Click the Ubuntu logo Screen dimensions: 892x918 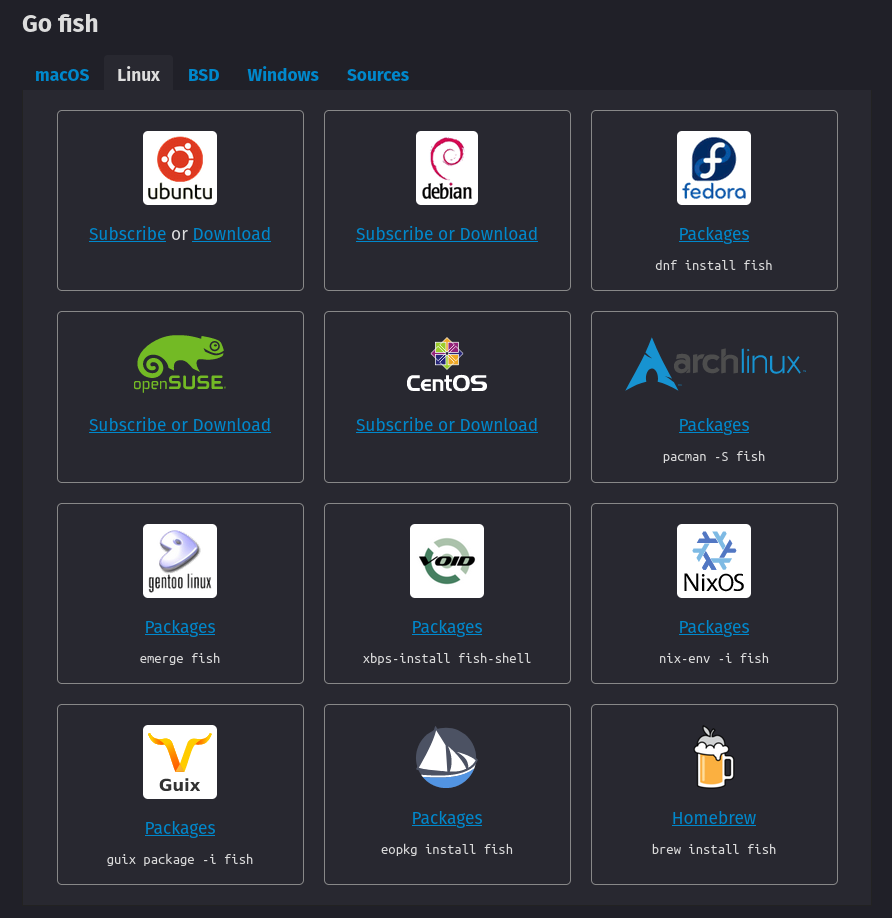[180, 167]
